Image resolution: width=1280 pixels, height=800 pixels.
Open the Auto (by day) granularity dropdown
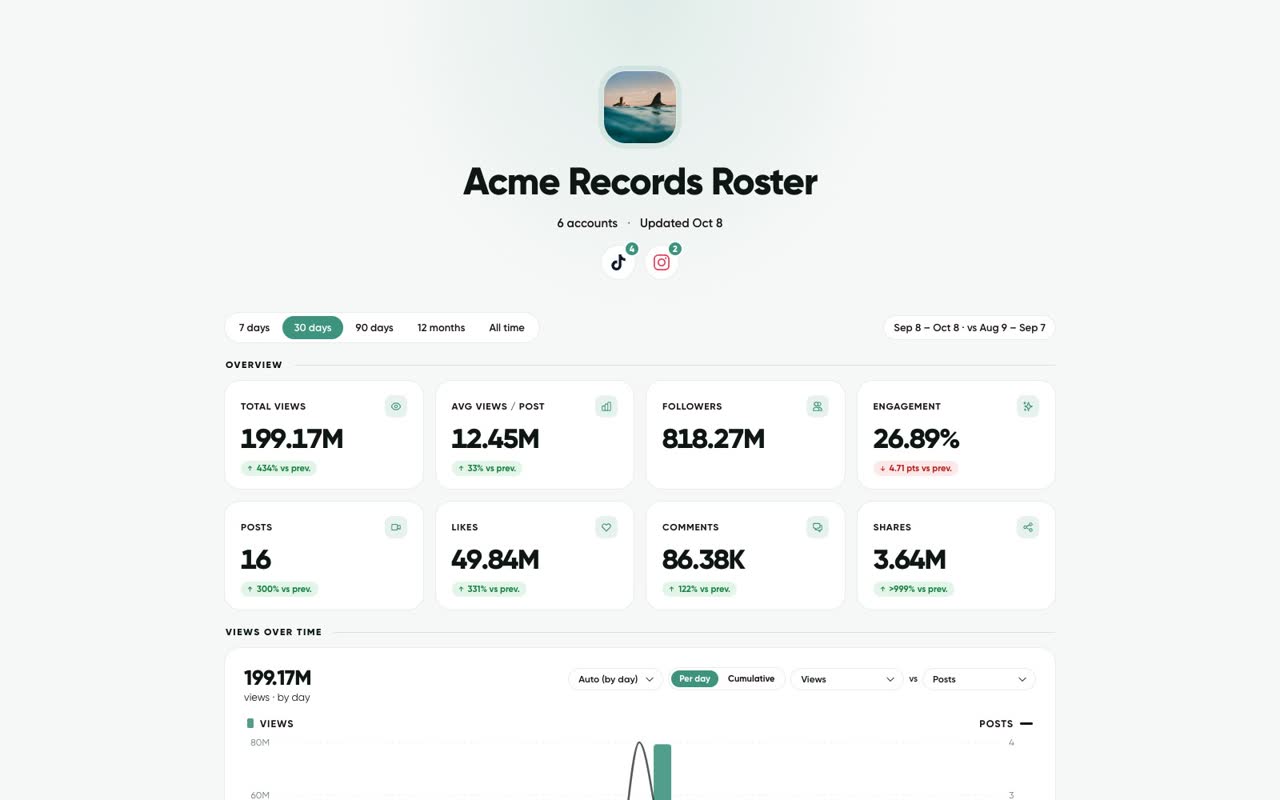[x=615, y=679]
